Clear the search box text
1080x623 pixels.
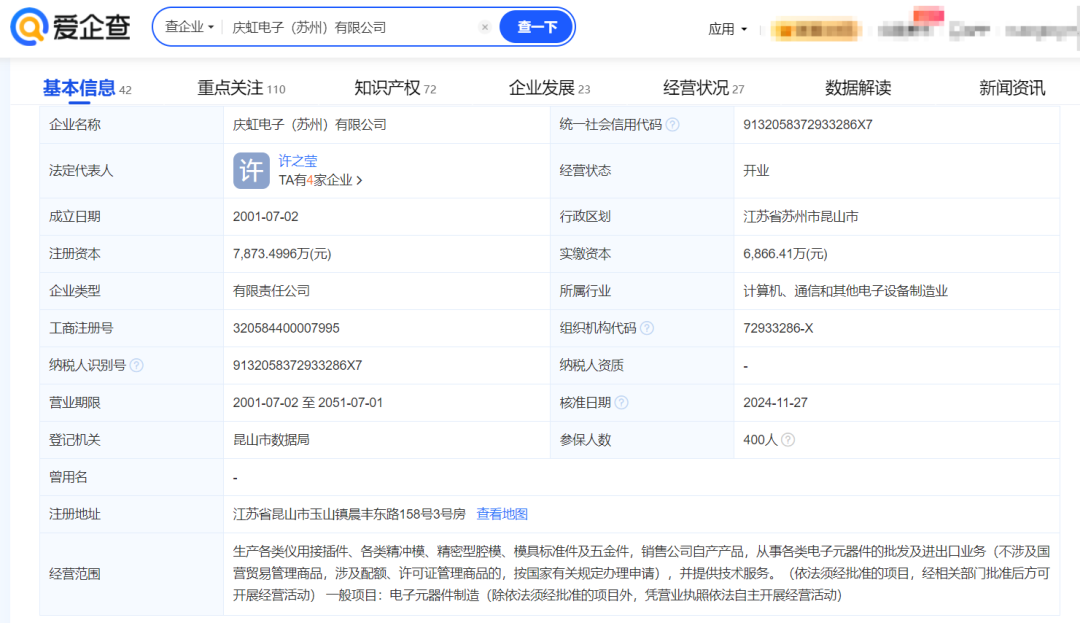click(485, 28)
